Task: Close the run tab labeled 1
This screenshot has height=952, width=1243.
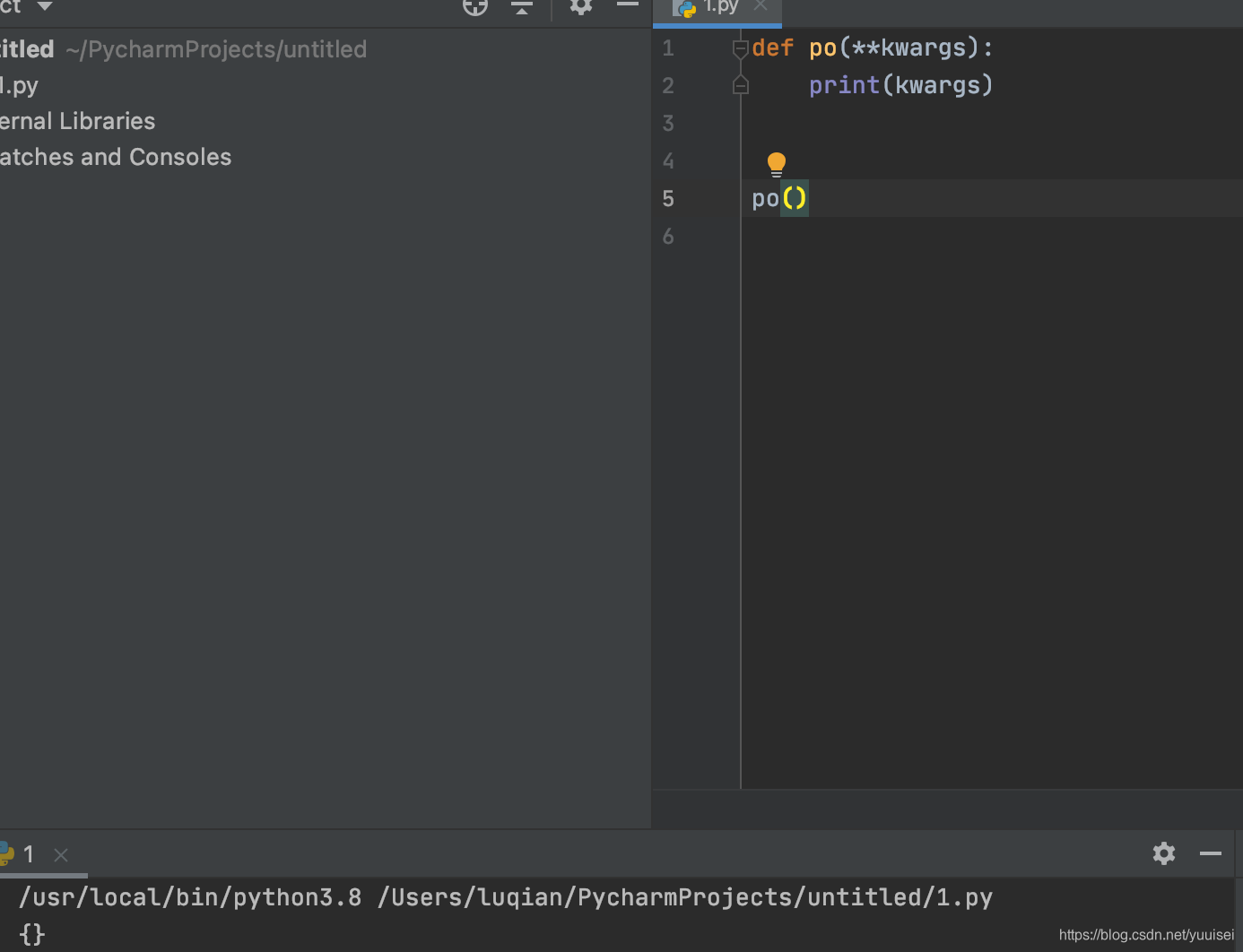Action: tap(61, 855)
